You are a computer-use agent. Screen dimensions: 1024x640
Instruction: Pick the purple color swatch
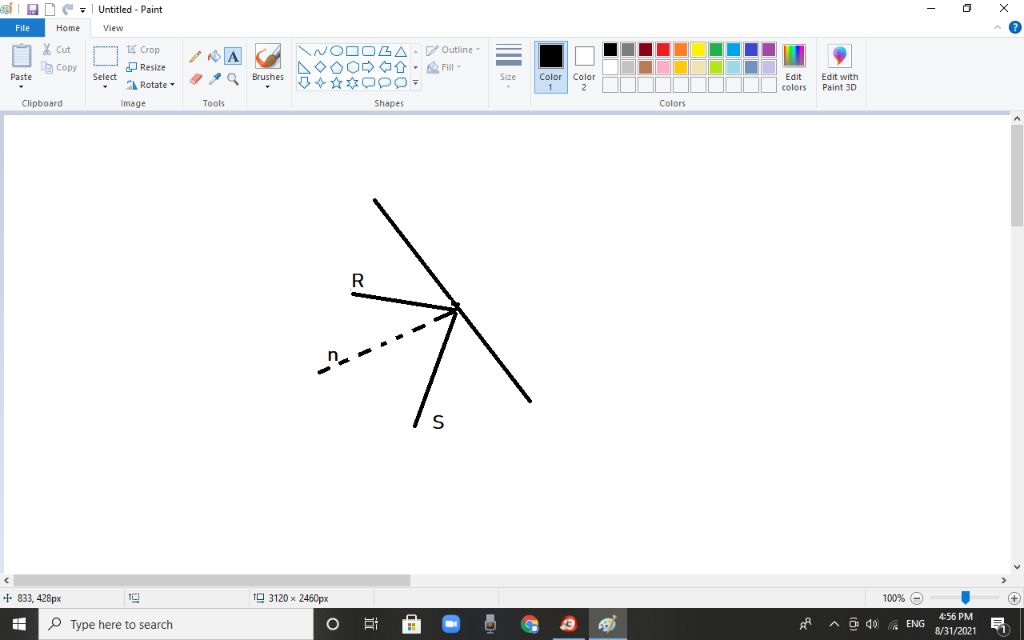[x=769, y=50]
